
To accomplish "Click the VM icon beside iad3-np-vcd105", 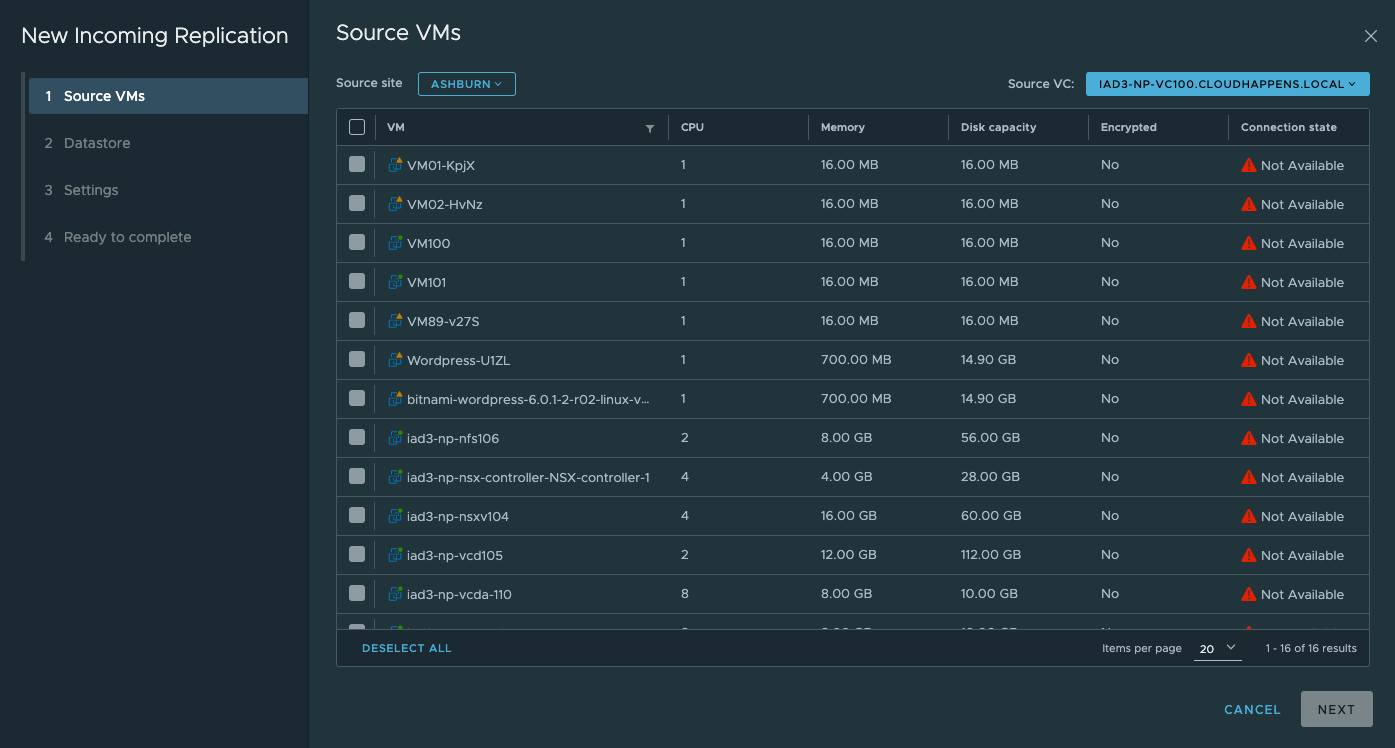I will tap(395, 555).
